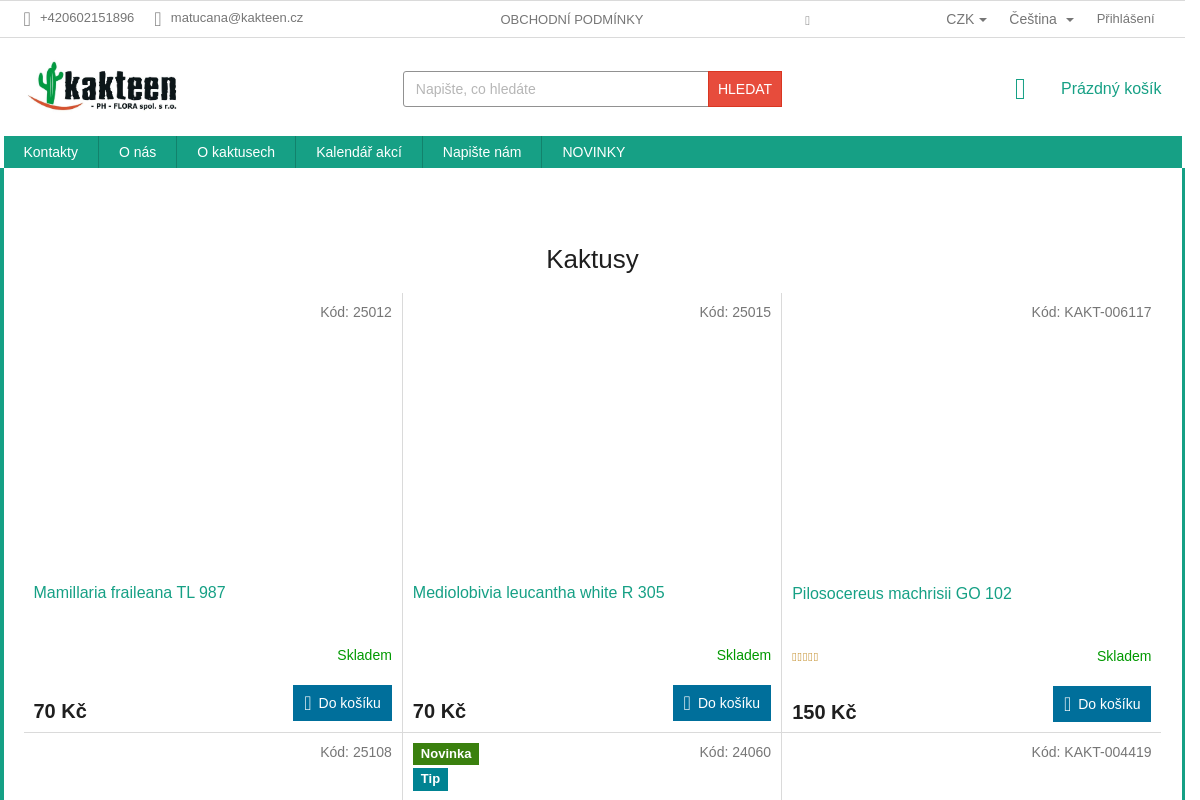Open the O kaktusech menu item
Image resolution: width=1200 pixels, height=800 pixels.
[236, 152]
